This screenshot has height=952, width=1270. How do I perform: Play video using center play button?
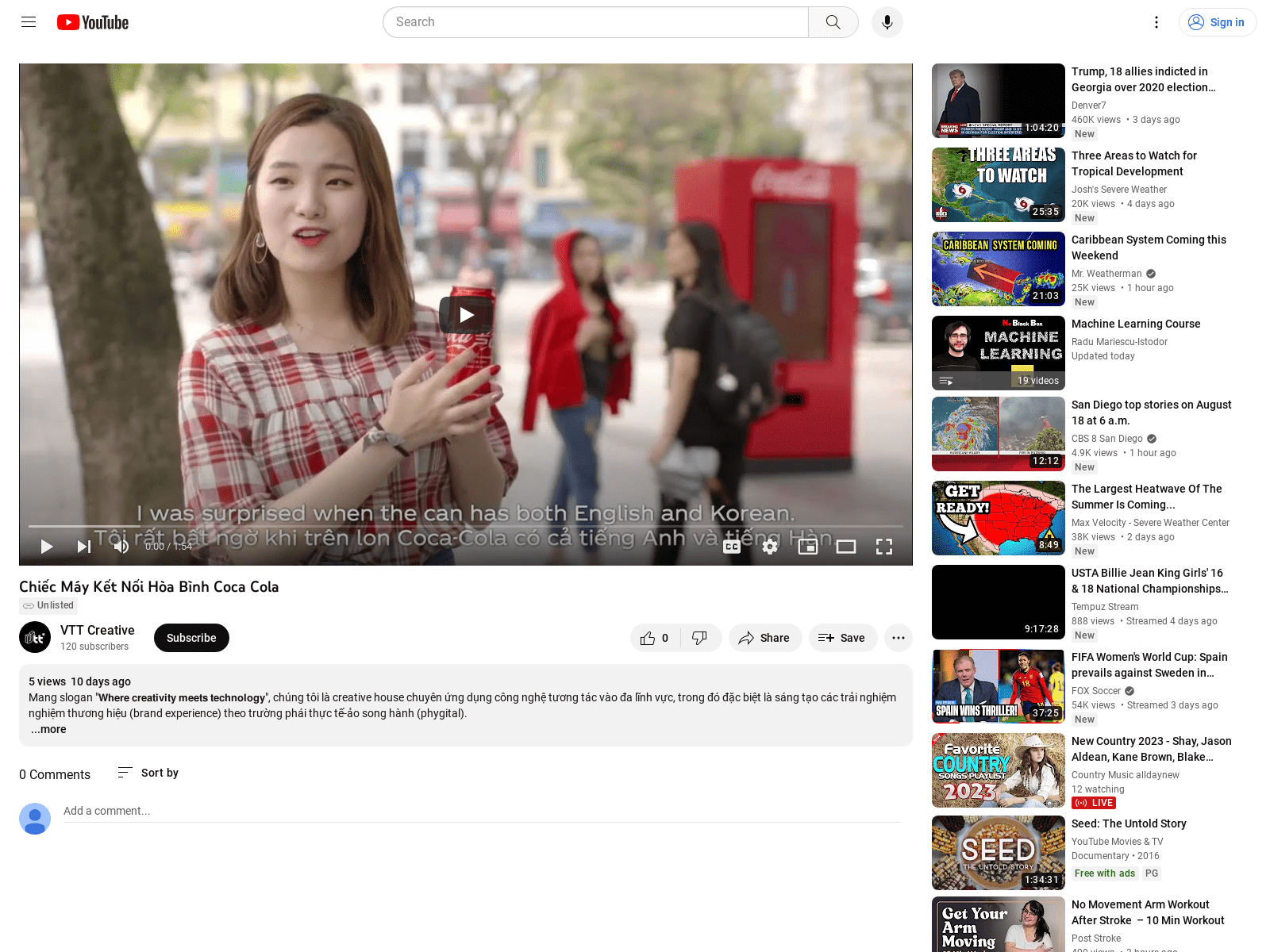coord(466,315)
